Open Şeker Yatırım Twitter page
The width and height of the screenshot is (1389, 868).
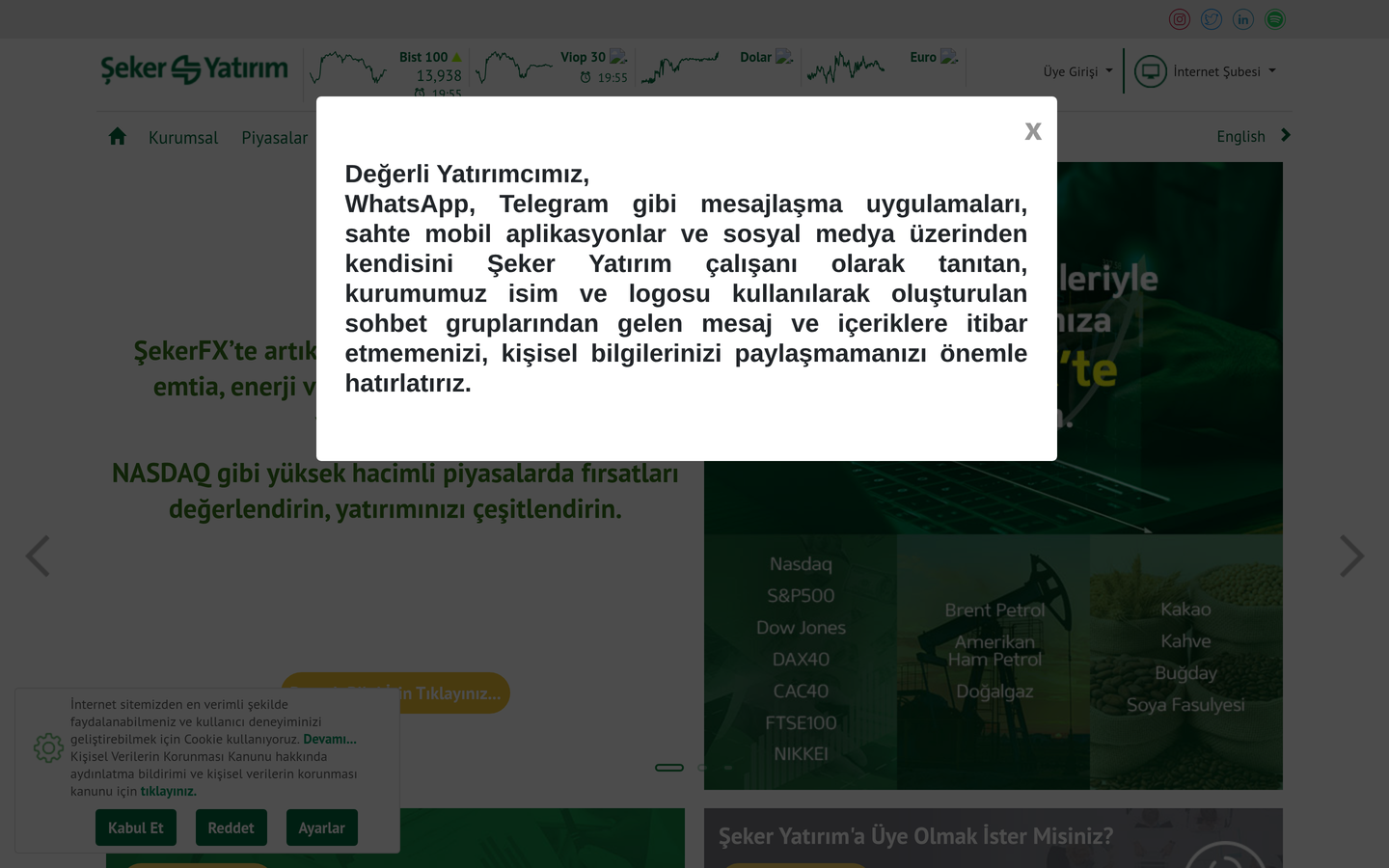coord(1212,19)
